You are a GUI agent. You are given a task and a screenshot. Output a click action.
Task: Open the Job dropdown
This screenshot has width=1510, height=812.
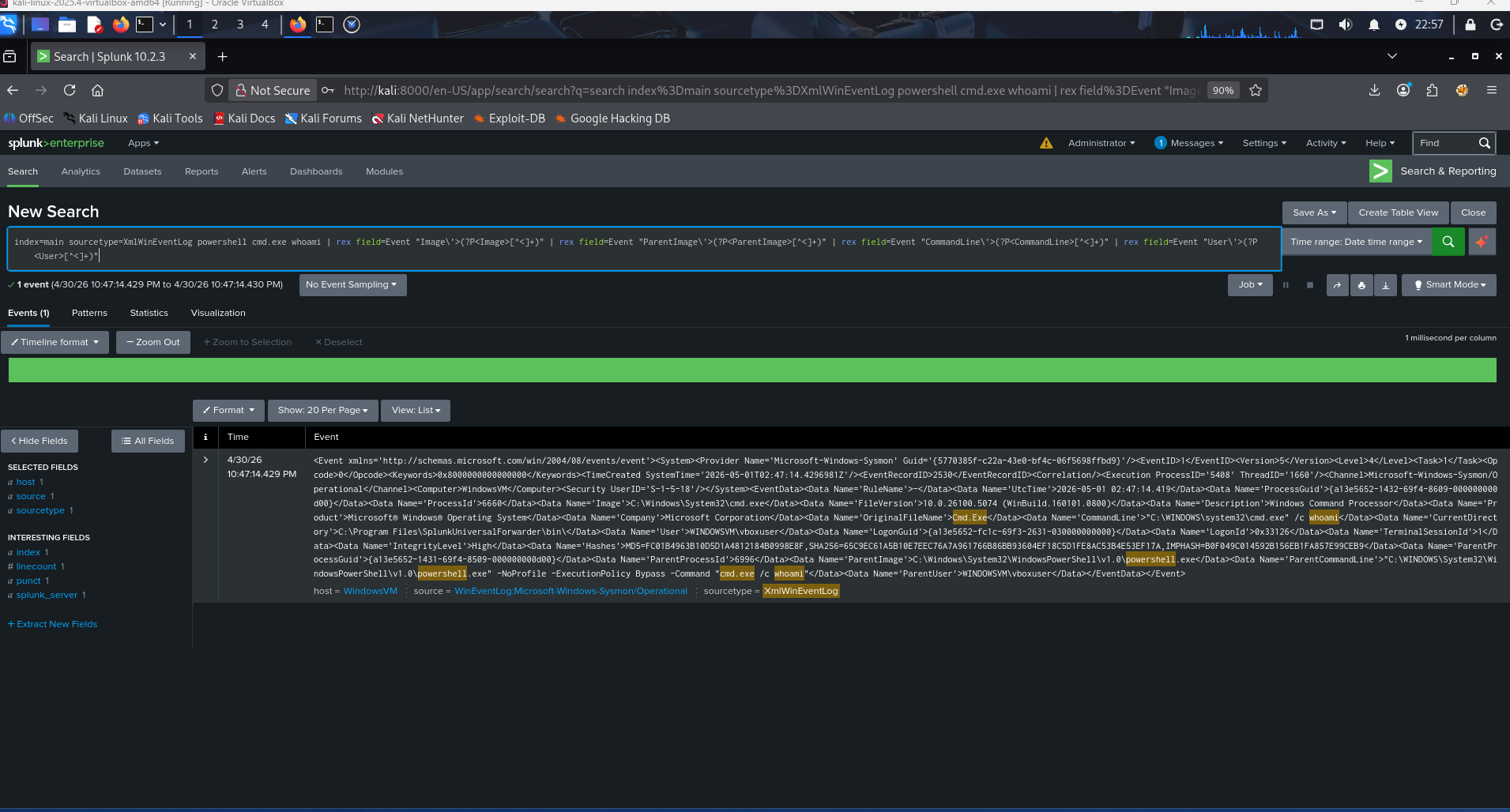pyautogui.click(x=1250, y=285)
